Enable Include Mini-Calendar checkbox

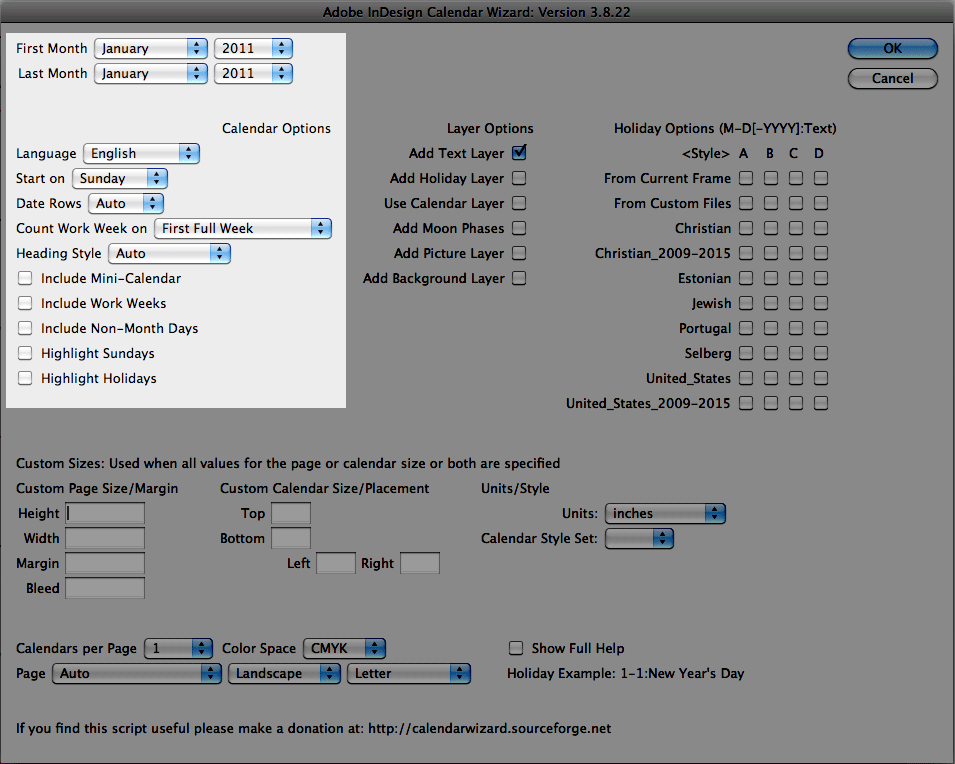click(25, 278)
